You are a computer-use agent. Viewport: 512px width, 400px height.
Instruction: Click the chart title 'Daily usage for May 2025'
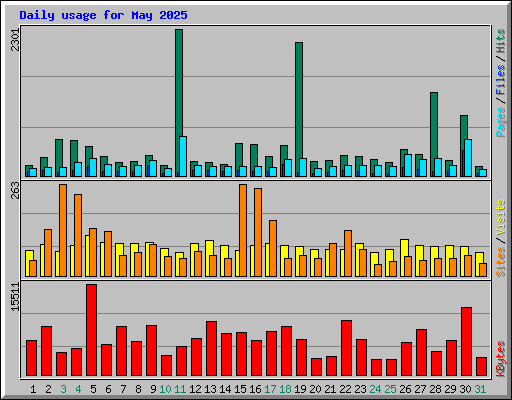click(103, 15)
